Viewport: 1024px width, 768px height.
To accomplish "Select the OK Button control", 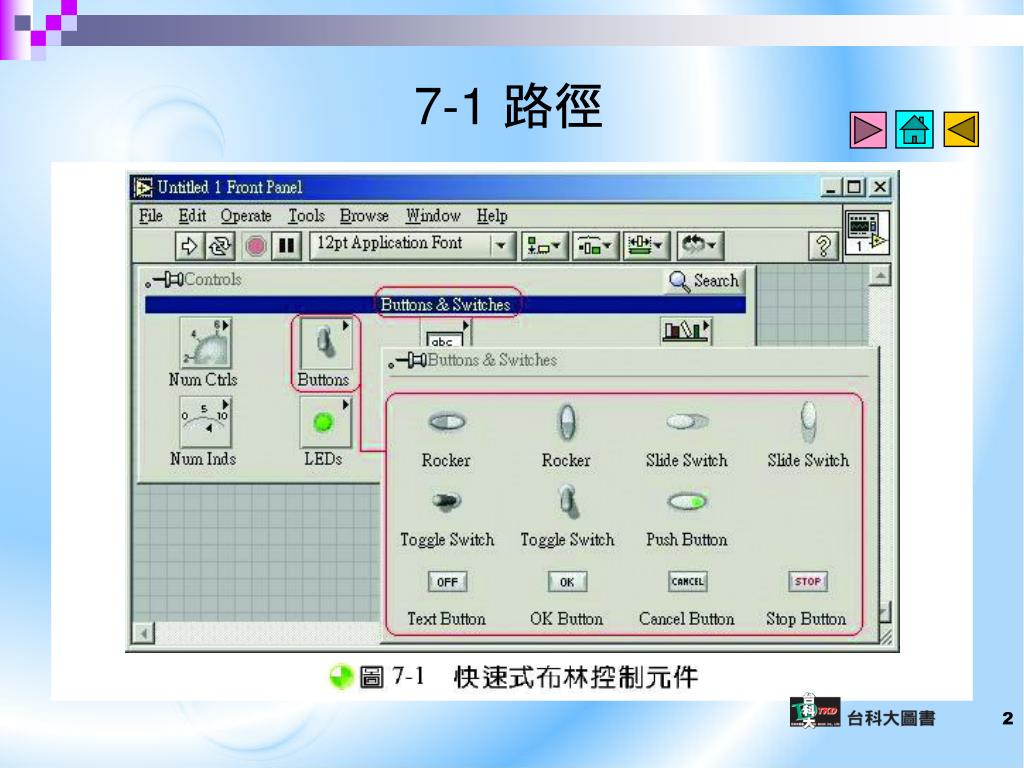I will (567, 581).
